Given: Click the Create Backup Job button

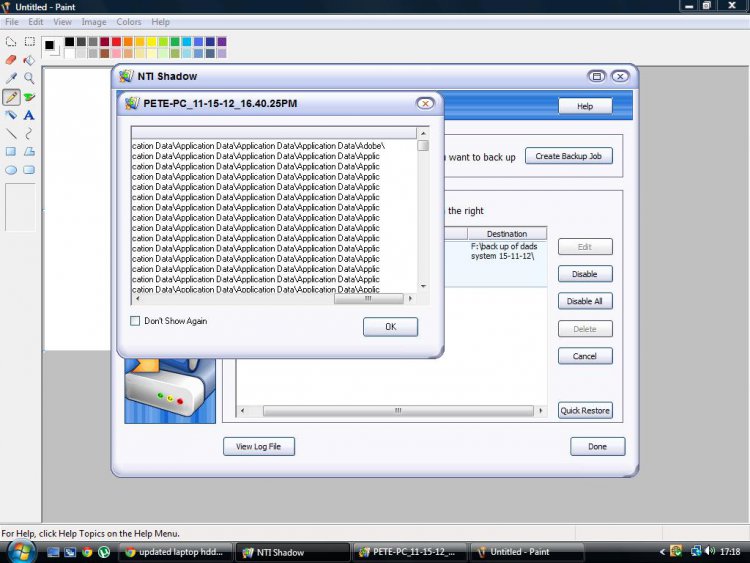Looking at the screenshot, I should click(x=569, y=156).
